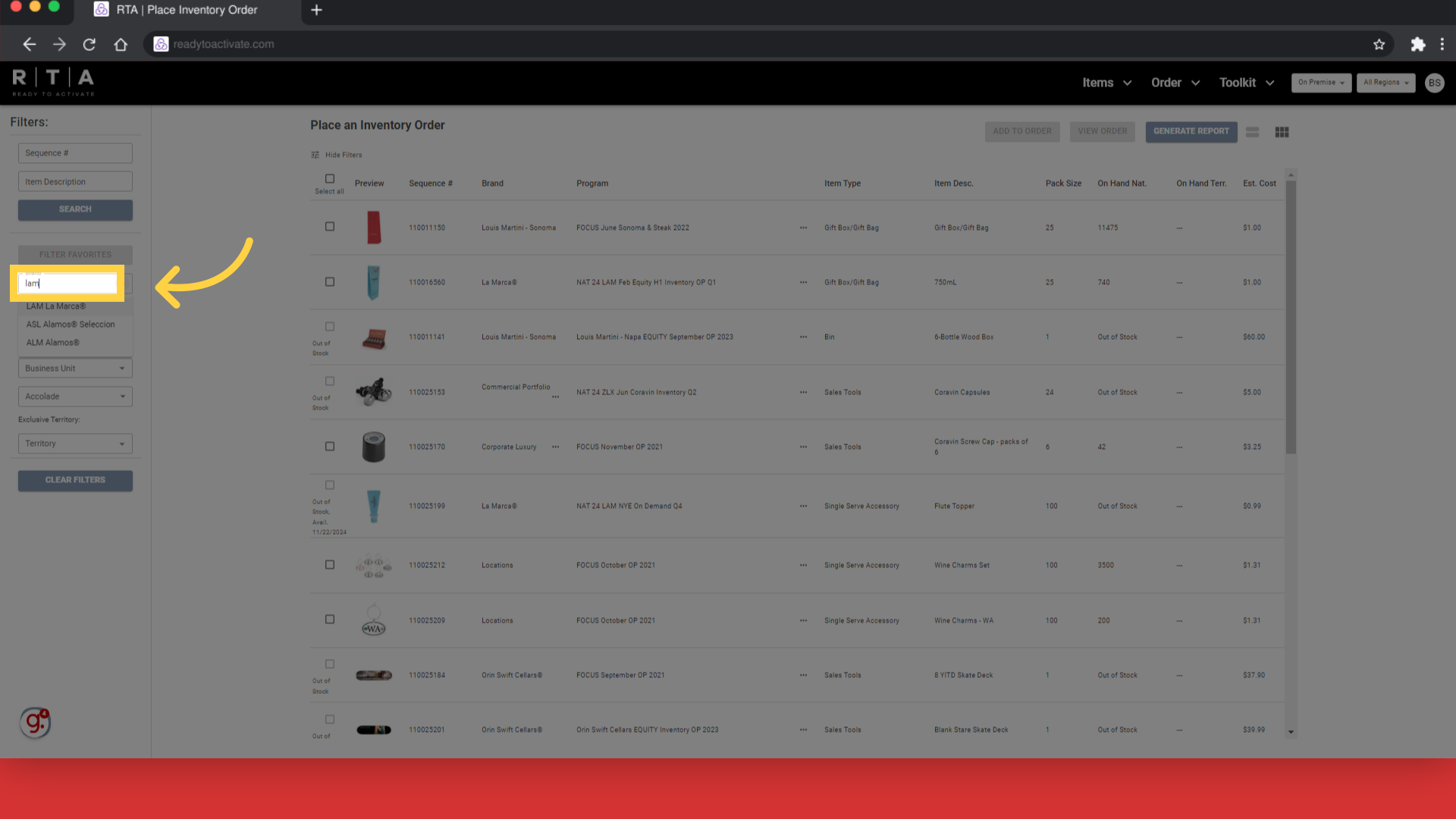Screen dimensions: 1456x819
Task: Click the GENERATE REPORT button
Action: [x=1191, y=131]
